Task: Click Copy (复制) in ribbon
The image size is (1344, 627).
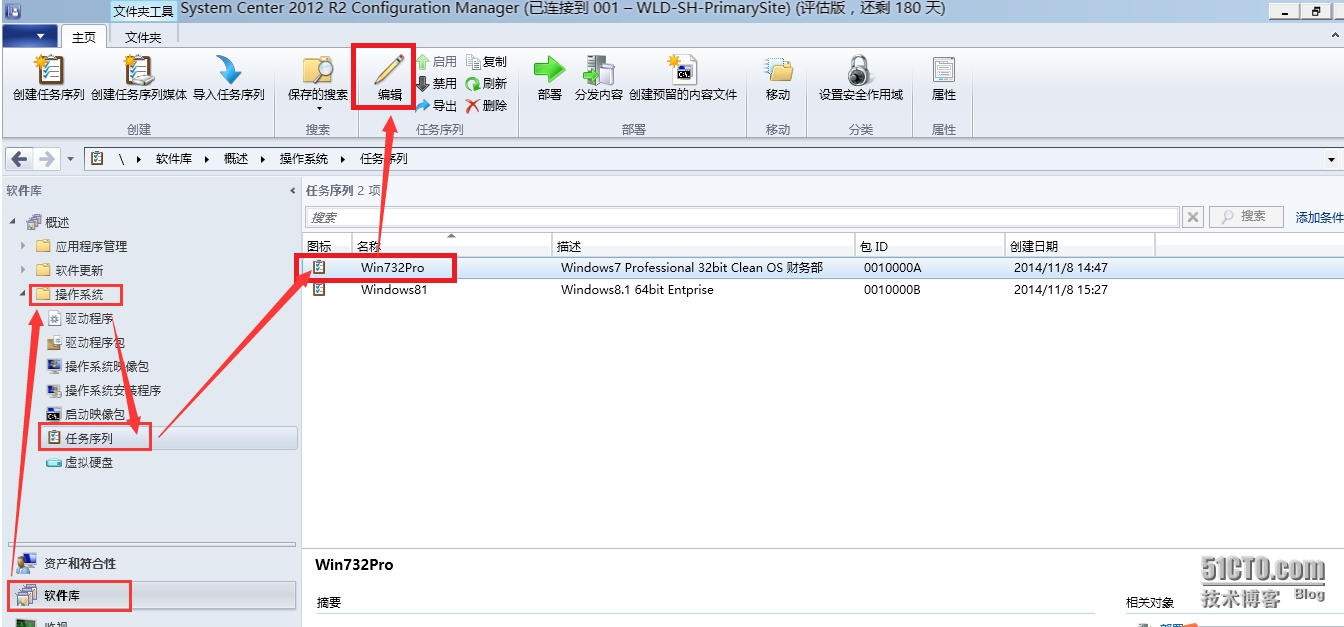Action: [x=487, y=62]
